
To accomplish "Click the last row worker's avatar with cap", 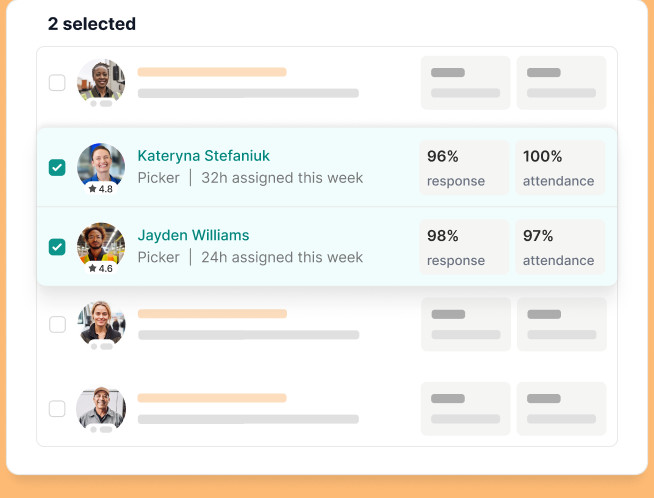I will (x=101, y=406).
